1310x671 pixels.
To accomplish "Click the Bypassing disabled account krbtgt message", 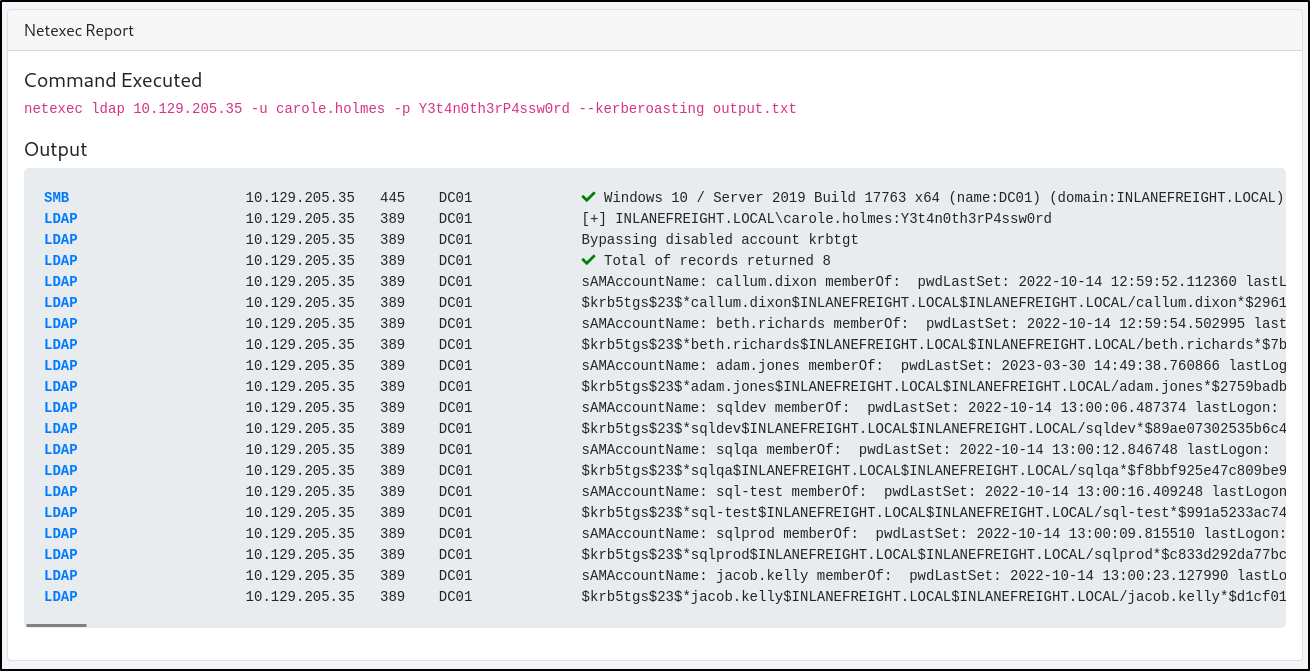I will (x=720, y=240).
